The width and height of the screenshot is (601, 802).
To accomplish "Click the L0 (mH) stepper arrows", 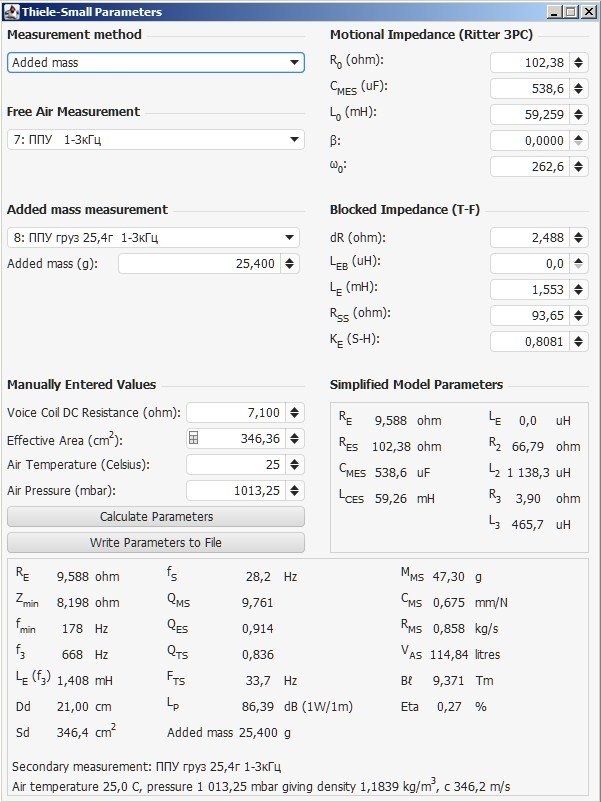I will [580, 114].
